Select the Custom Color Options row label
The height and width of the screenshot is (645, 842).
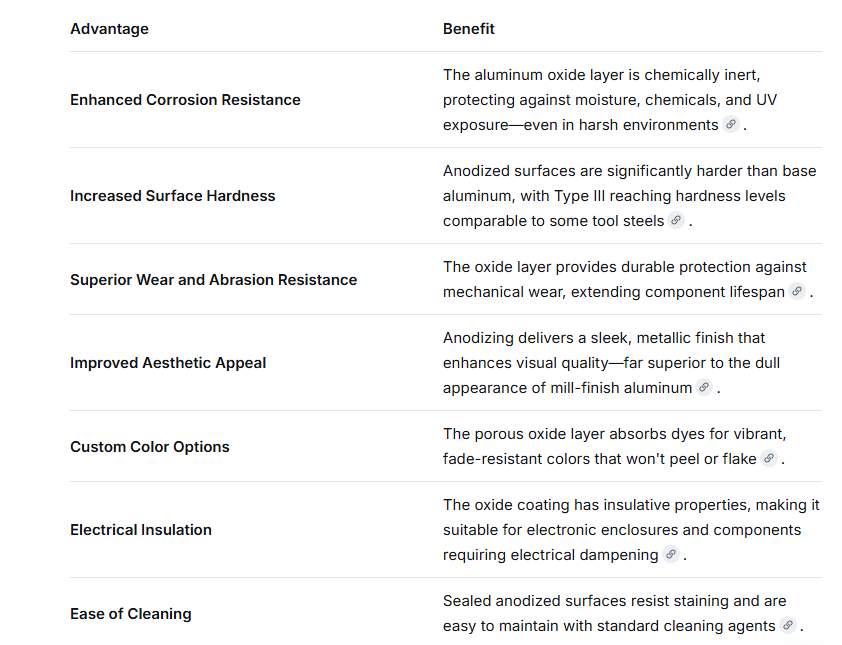(150, 447)
